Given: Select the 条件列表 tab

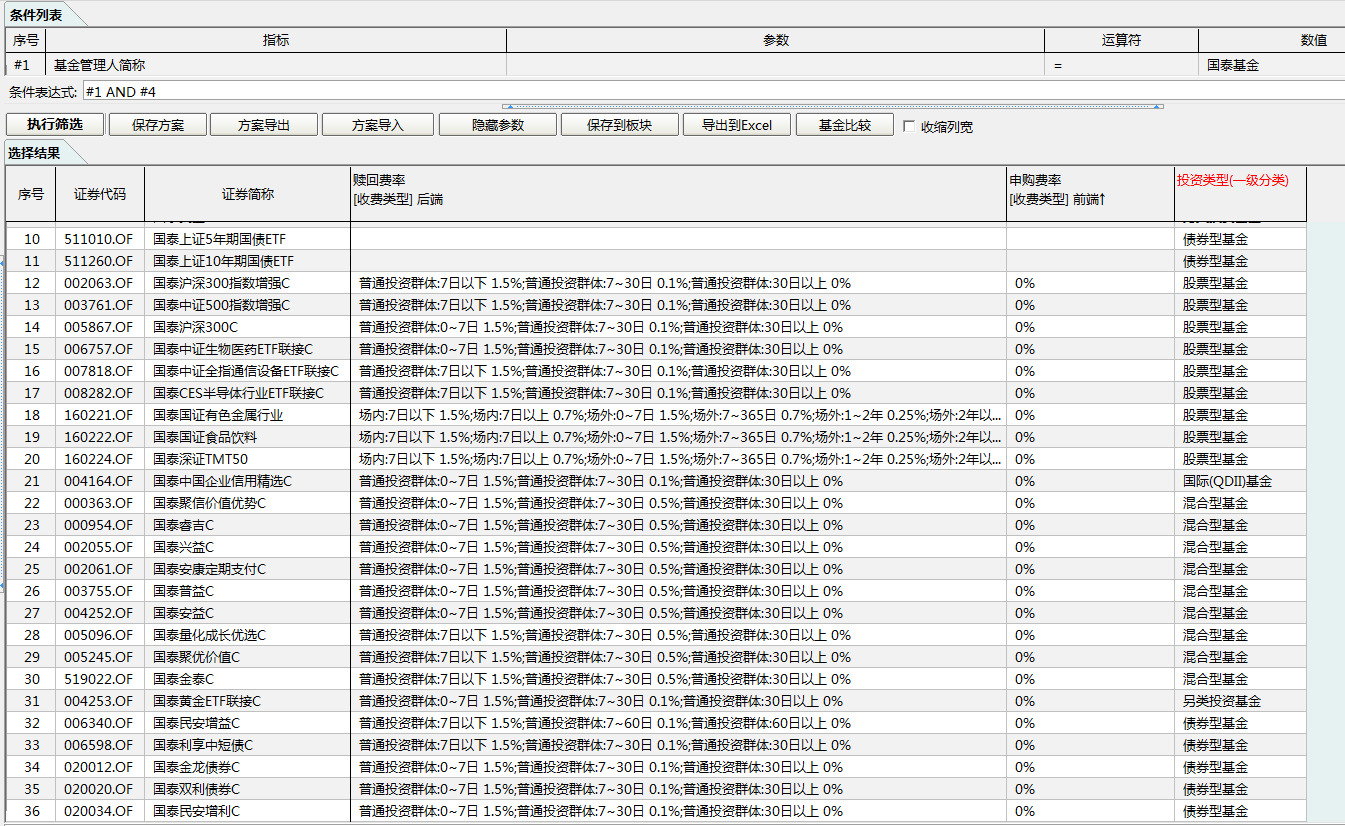Looking at the screenshot, I should 36,14.
